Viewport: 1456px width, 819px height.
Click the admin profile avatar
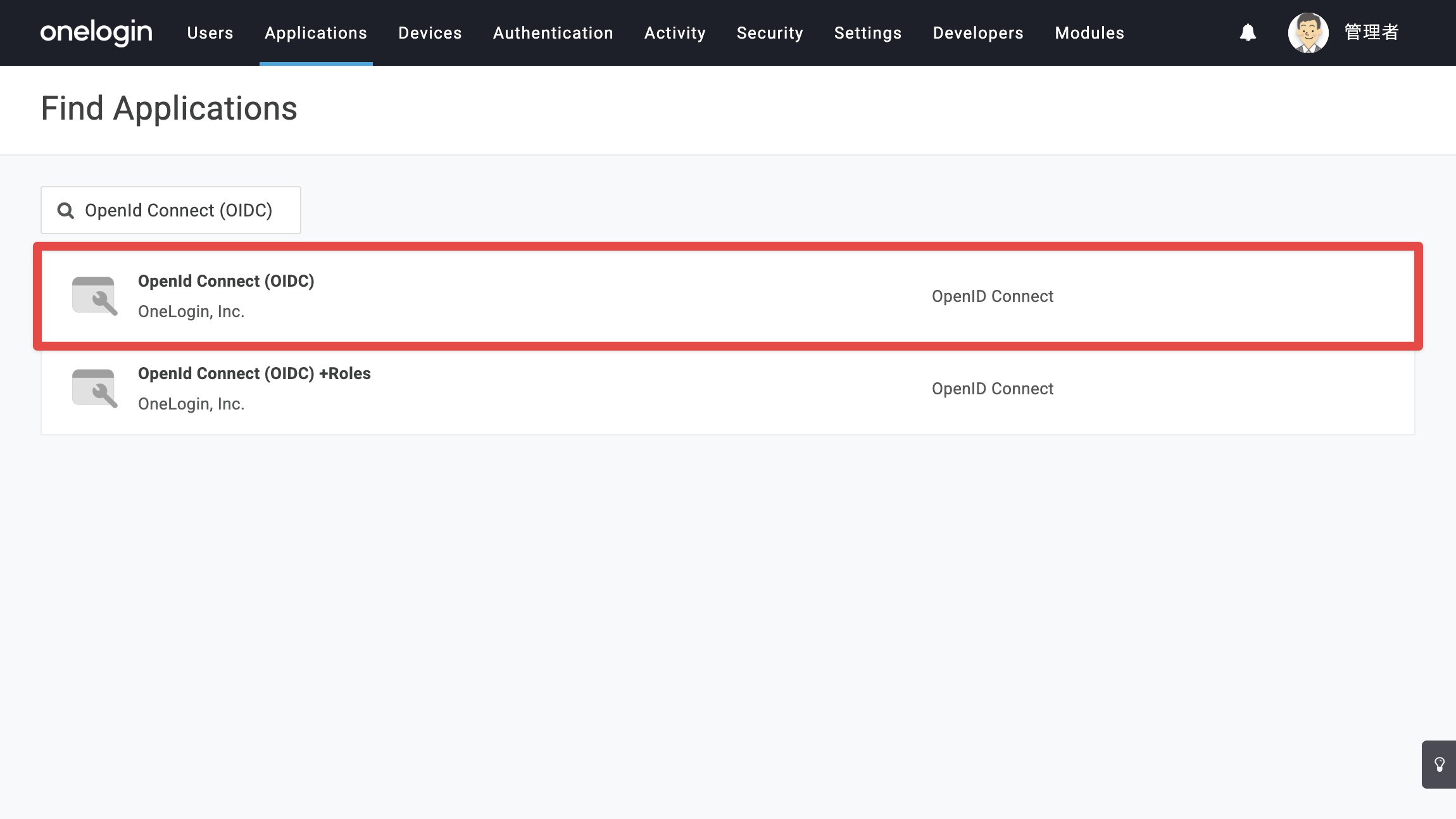(1308, 33)
